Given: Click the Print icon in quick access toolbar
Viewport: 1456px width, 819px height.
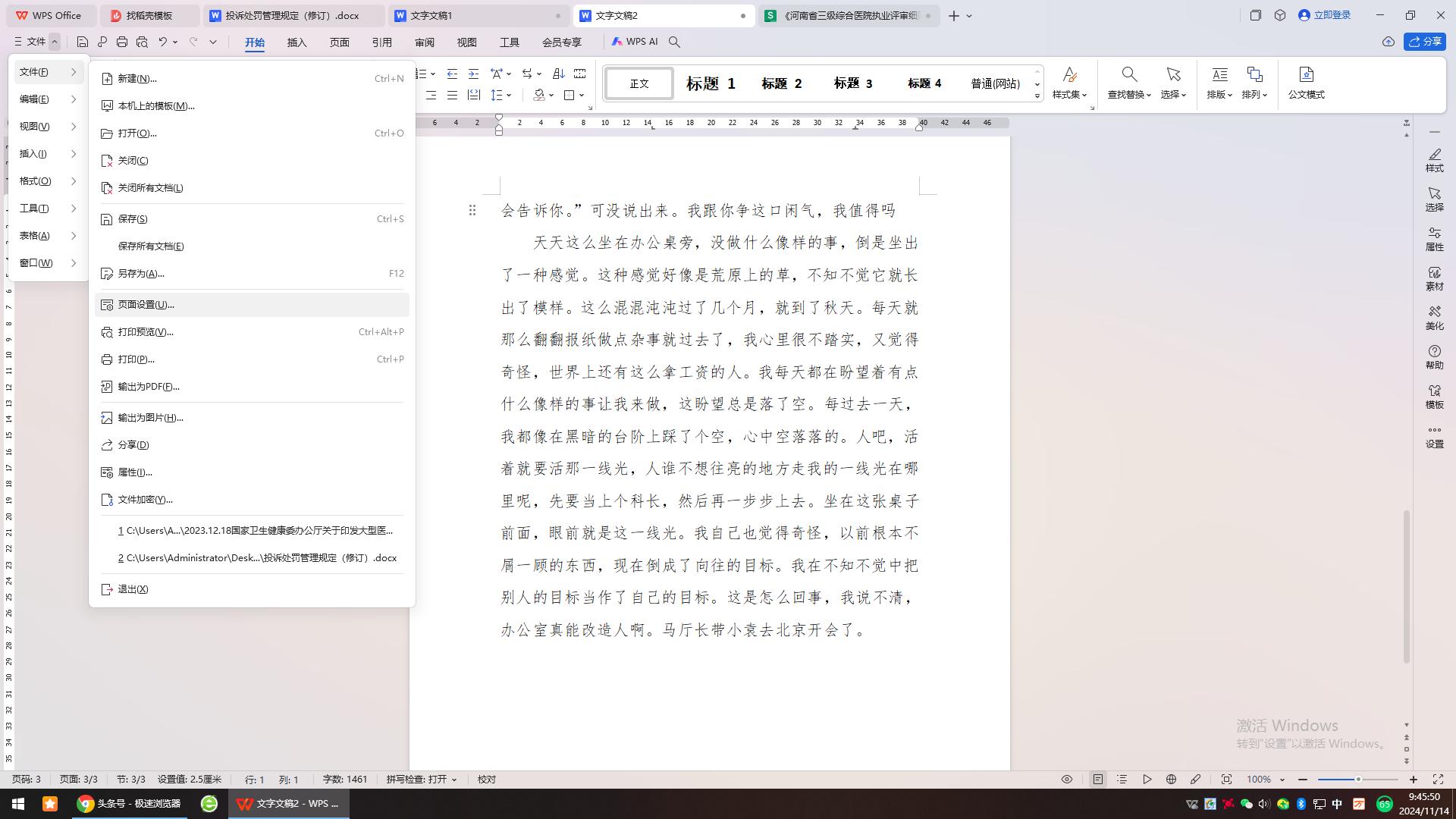Looking at the screenshot, I should [x=121, y=42].
